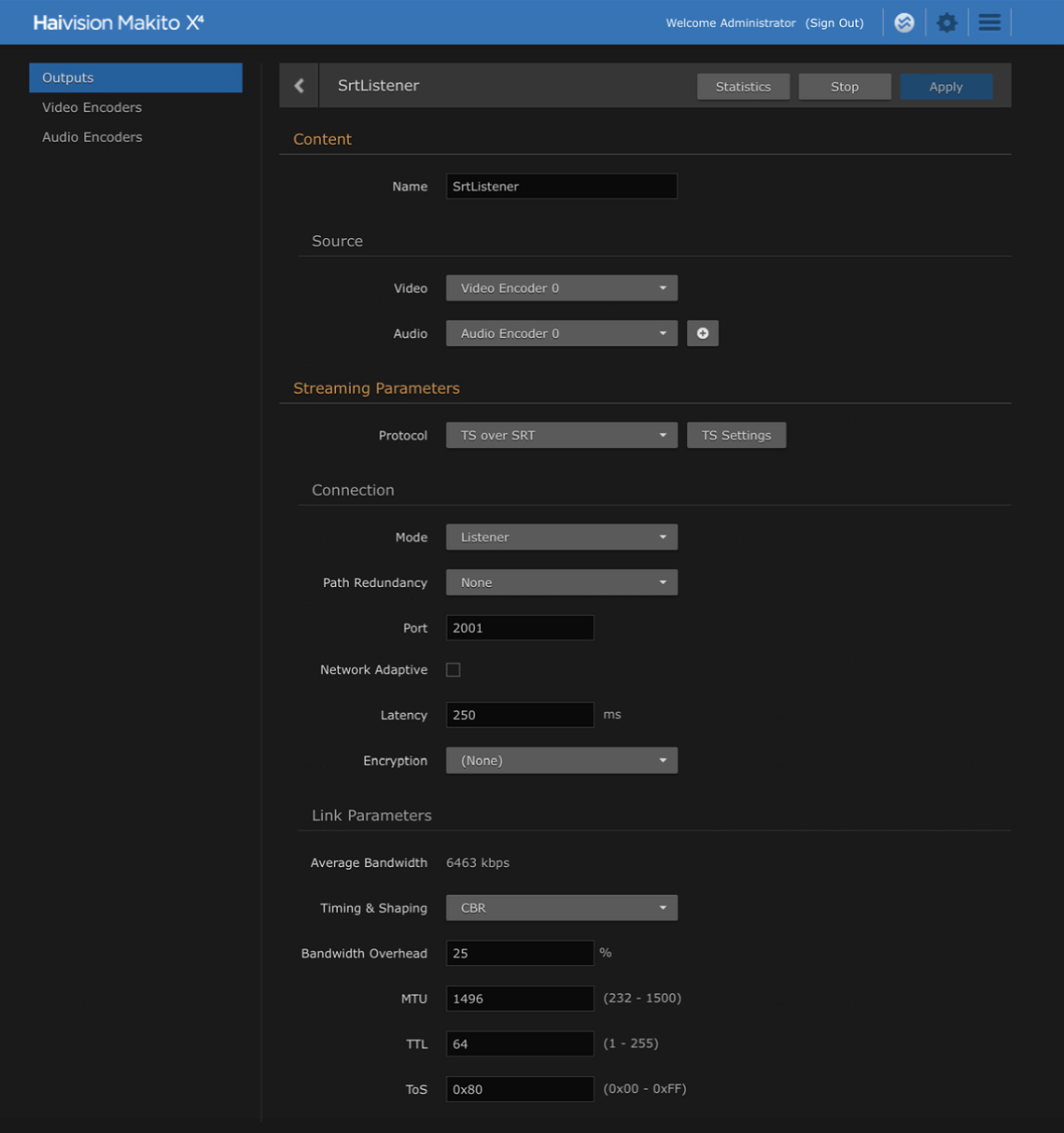
Task: Select Outputs in the sidebar
Action: pyautogui.click(x=136, y=77)
